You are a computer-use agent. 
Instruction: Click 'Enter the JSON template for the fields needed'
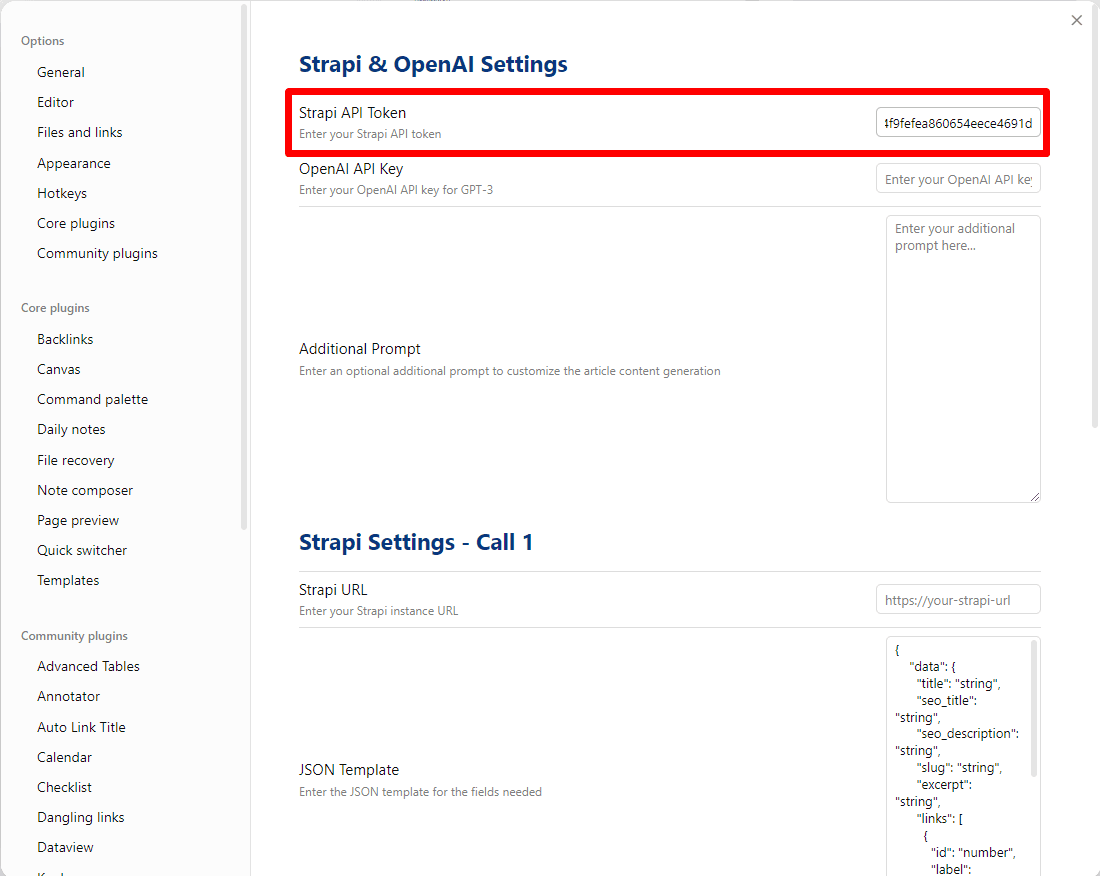point(420,792)
